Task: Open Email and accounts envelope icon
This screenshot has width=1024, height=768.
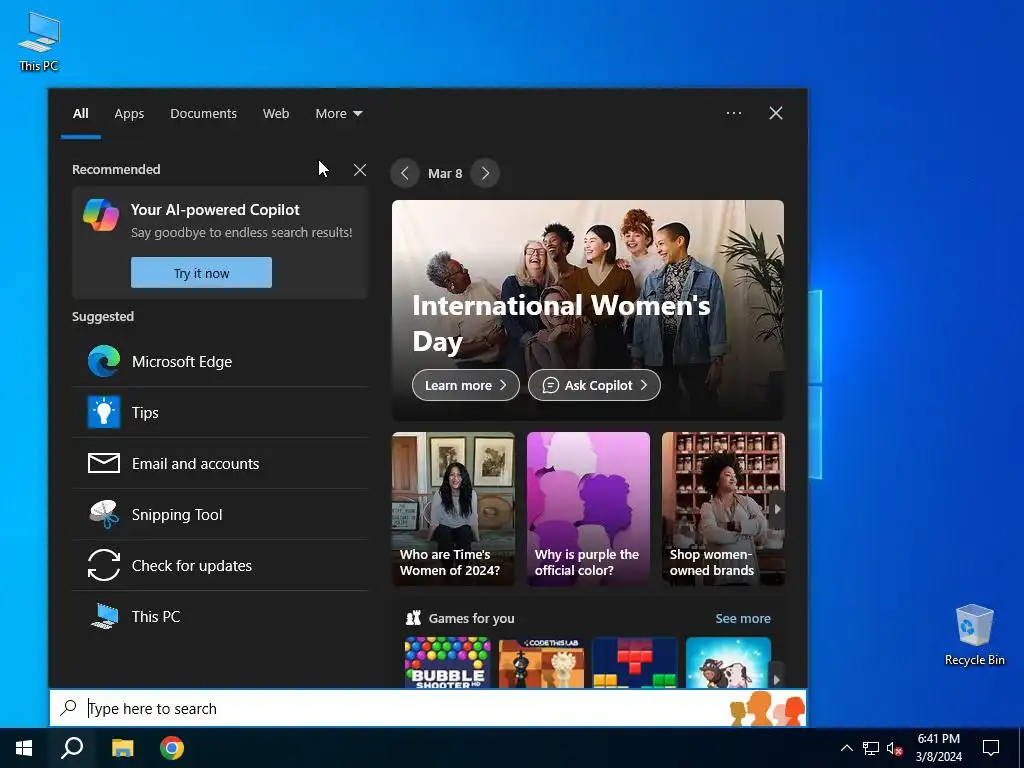Action: pyautogui.click(x=104, y=463)
